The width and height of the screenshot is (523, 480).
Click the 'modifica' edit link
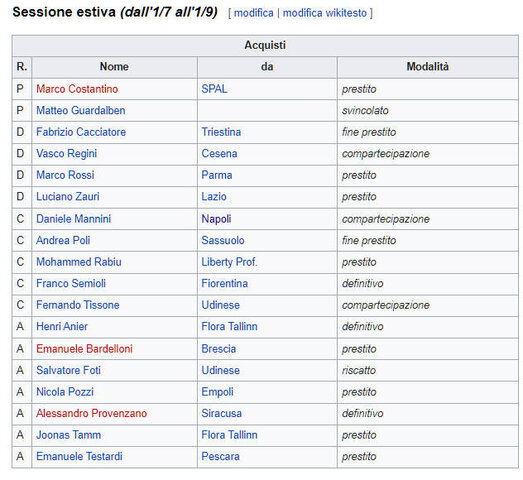click(253, 13)
